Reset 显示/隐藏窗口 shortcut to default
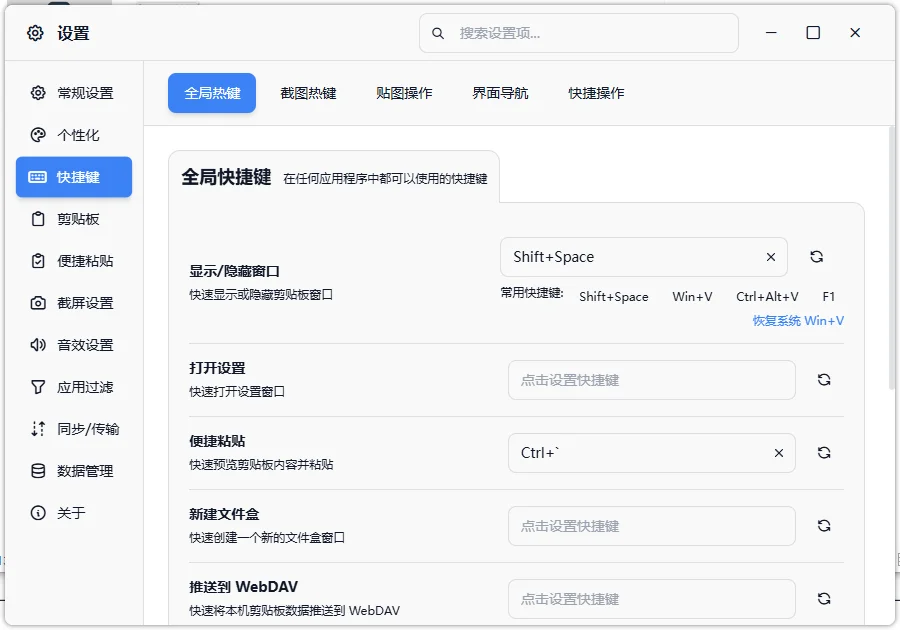The image size is (900, 630). tap(816, 256)
